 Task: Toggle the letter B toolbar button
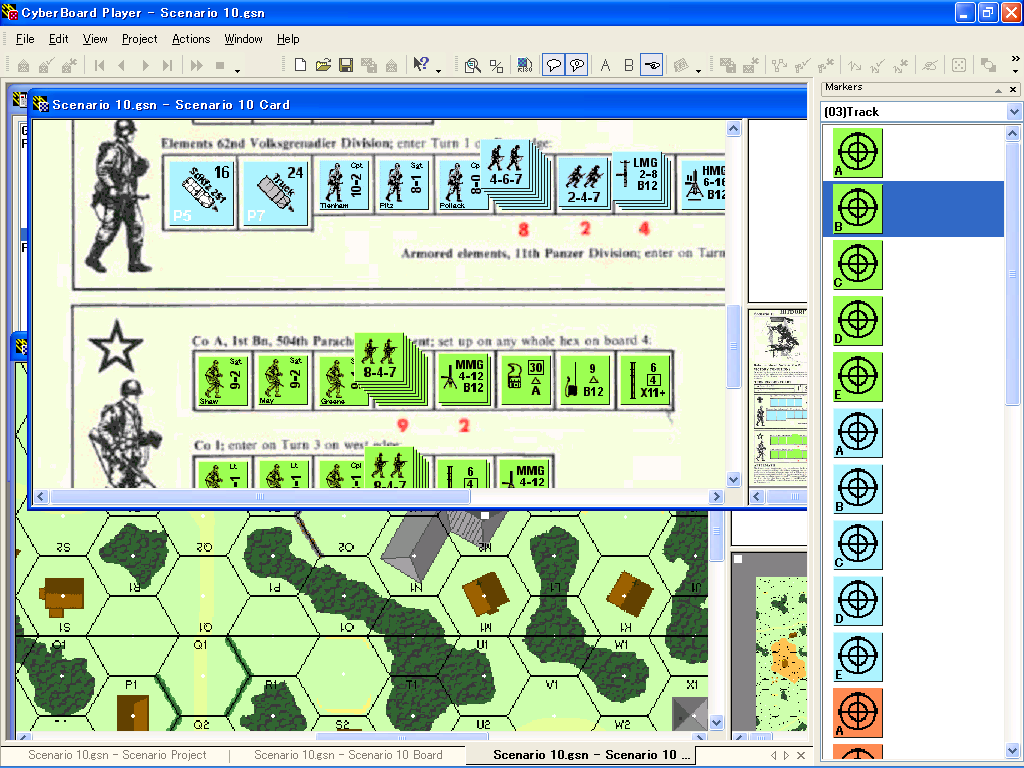coord(628,65)
